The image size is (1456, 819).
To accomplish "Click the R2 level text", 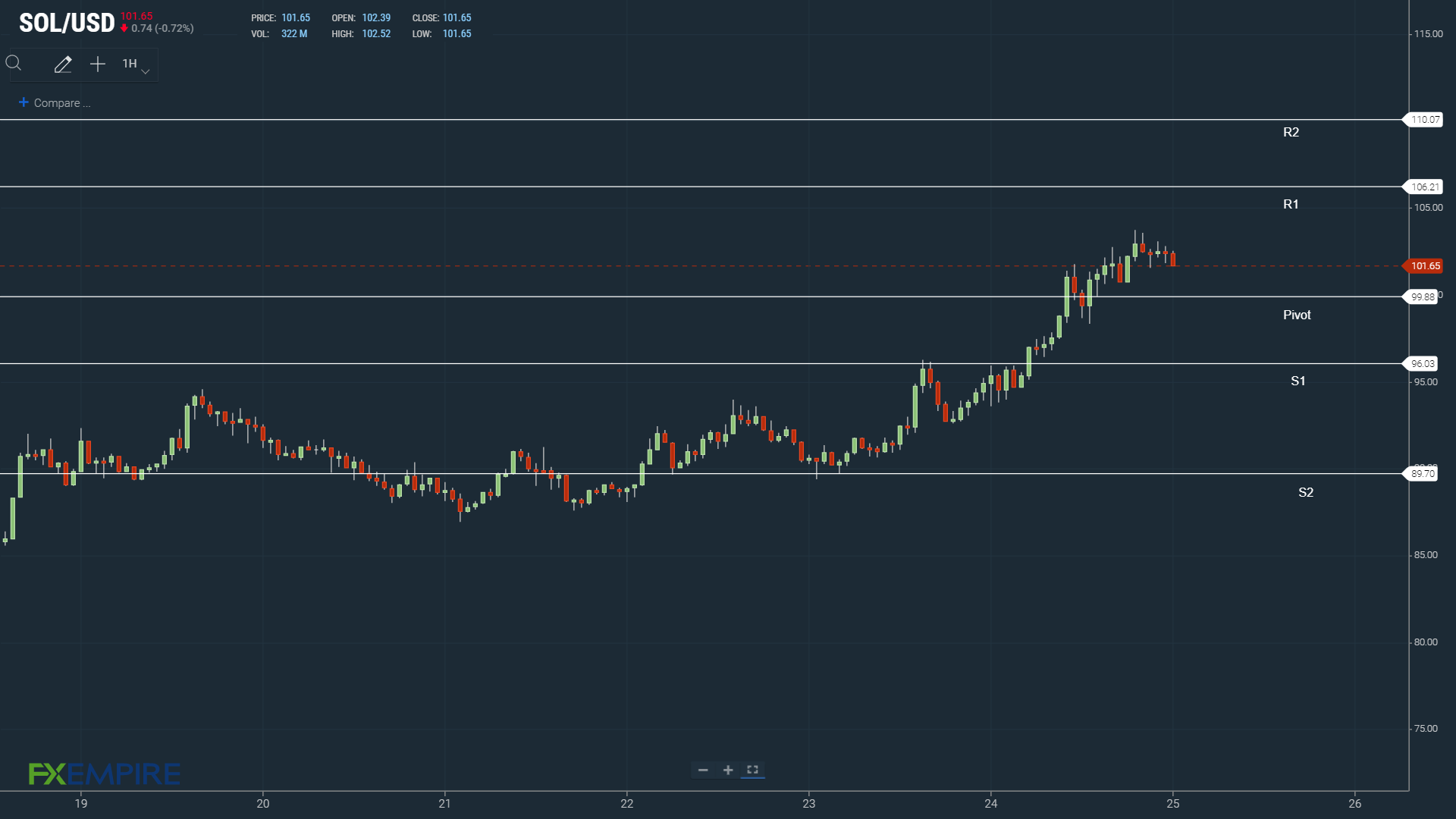I will [x=1291, y=133].
